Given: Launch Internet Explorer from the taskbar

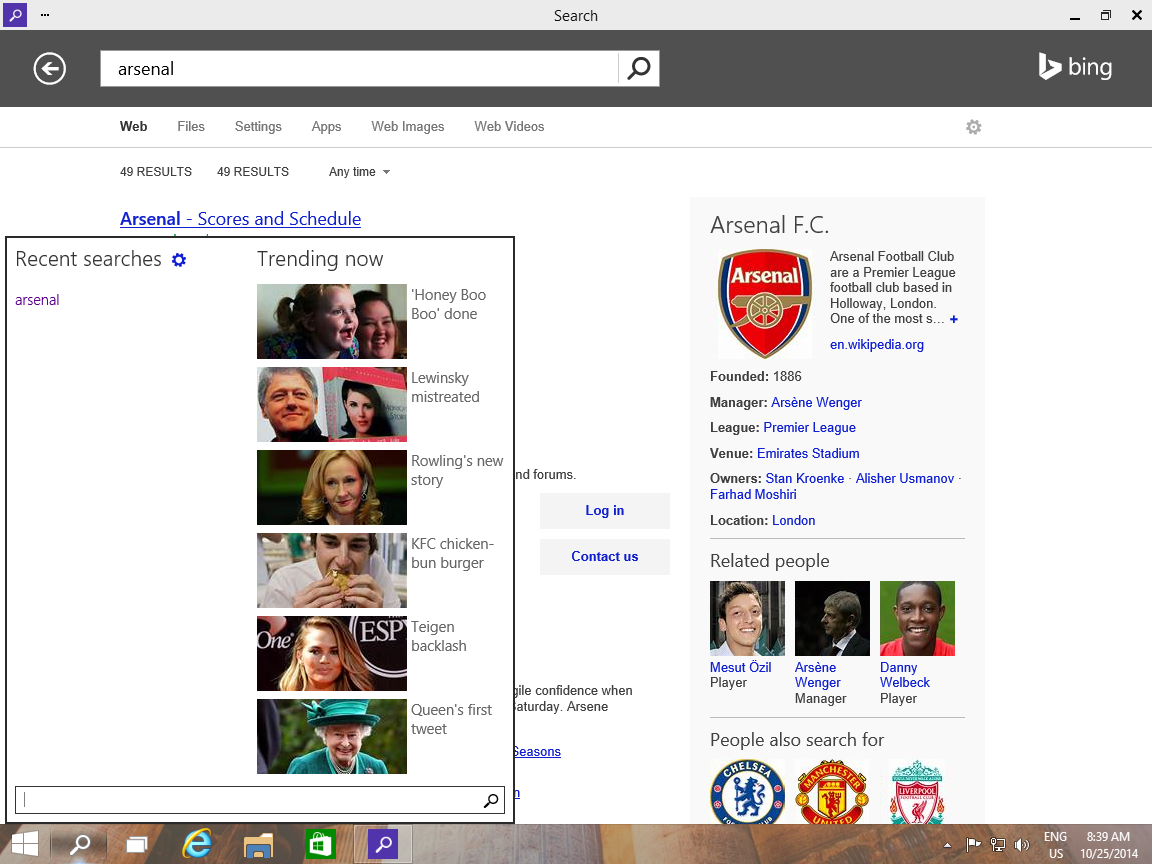Looking at the screenshot, I should pos(197,844).
